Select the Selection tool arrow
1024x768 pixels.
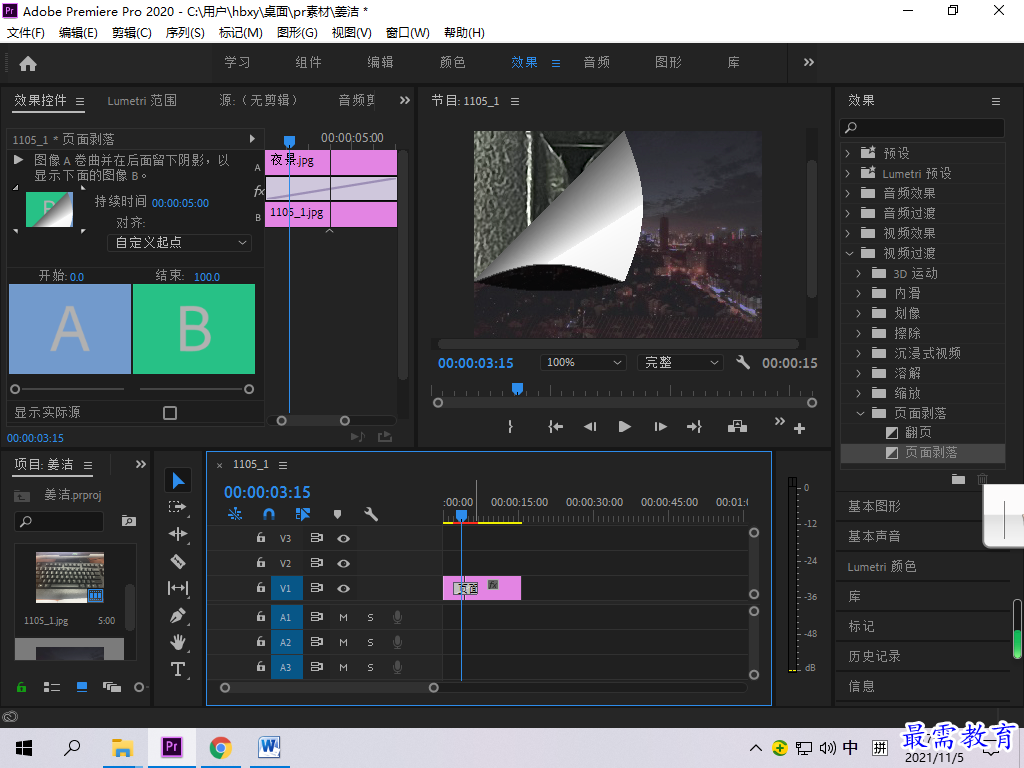[x=178, y=481]
